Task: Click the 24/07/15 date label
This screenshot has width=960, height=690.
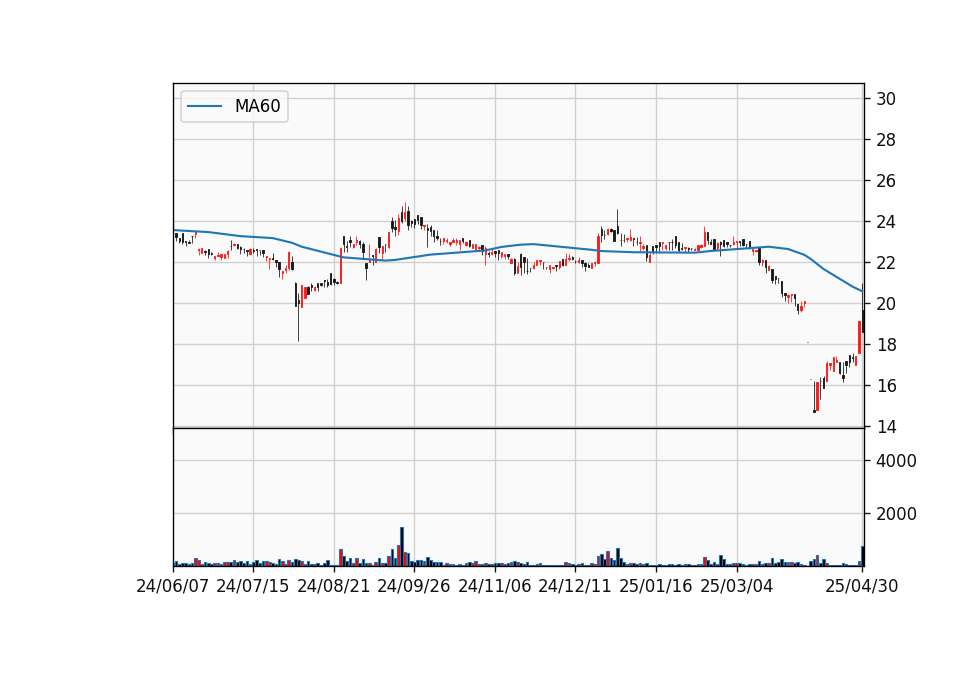Action: pos(253,586)
